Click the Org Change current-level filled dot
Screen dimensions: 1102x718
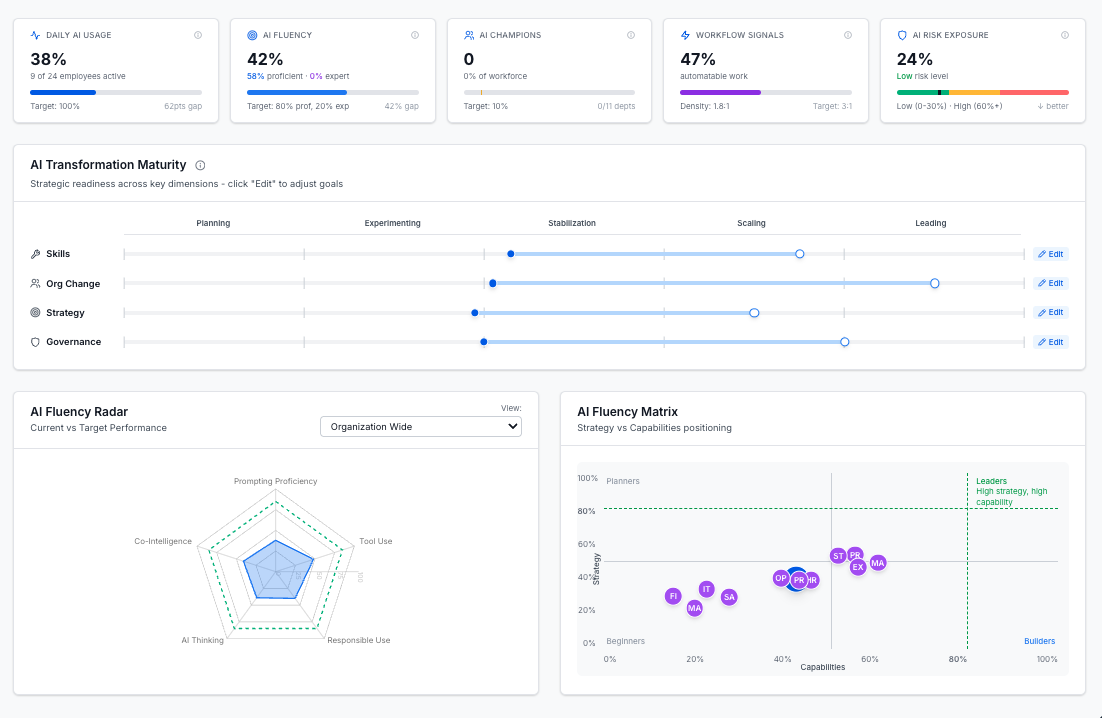493,283
